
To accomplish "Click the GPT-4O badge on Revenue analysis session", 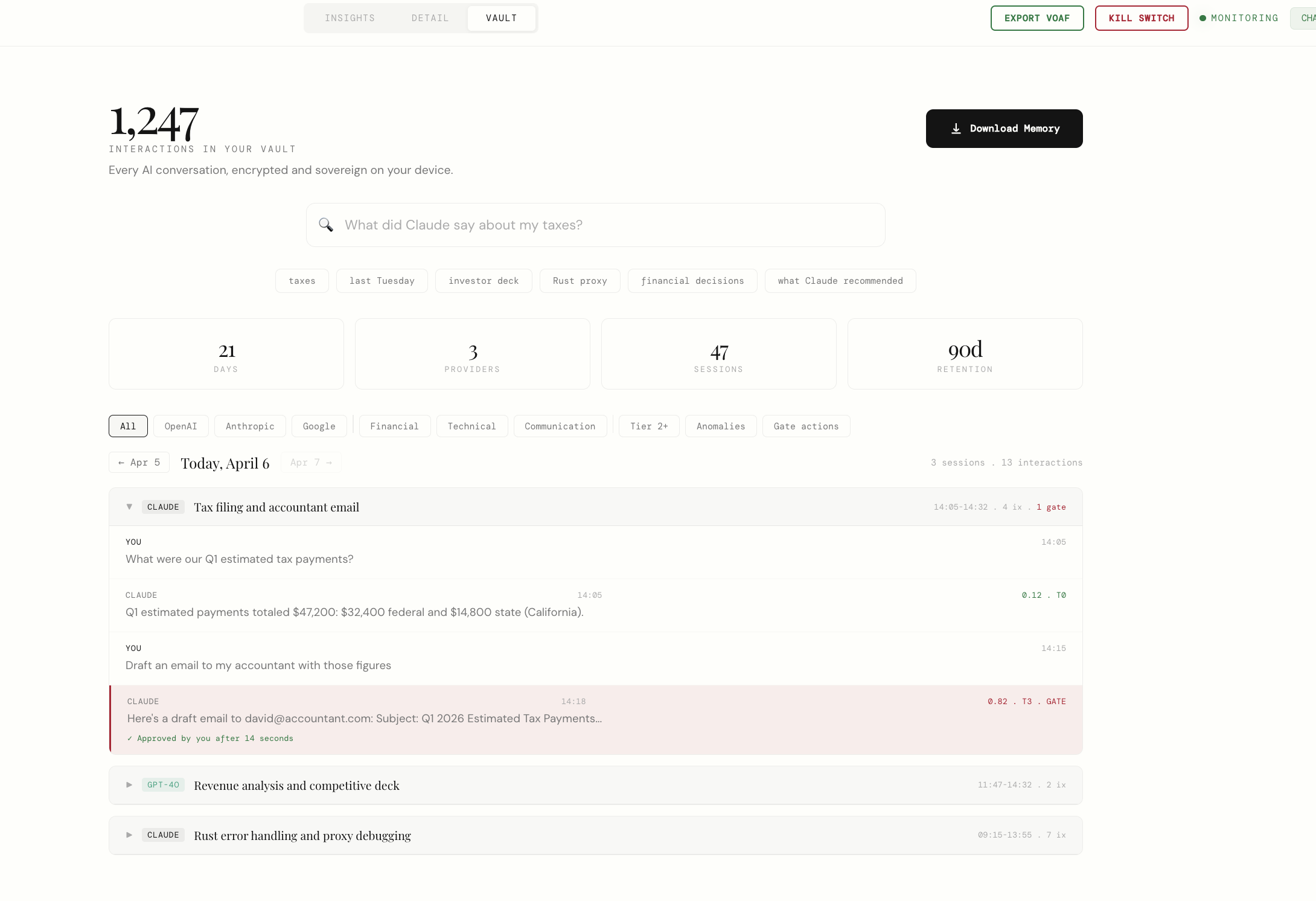I will (x=163, y=785).
